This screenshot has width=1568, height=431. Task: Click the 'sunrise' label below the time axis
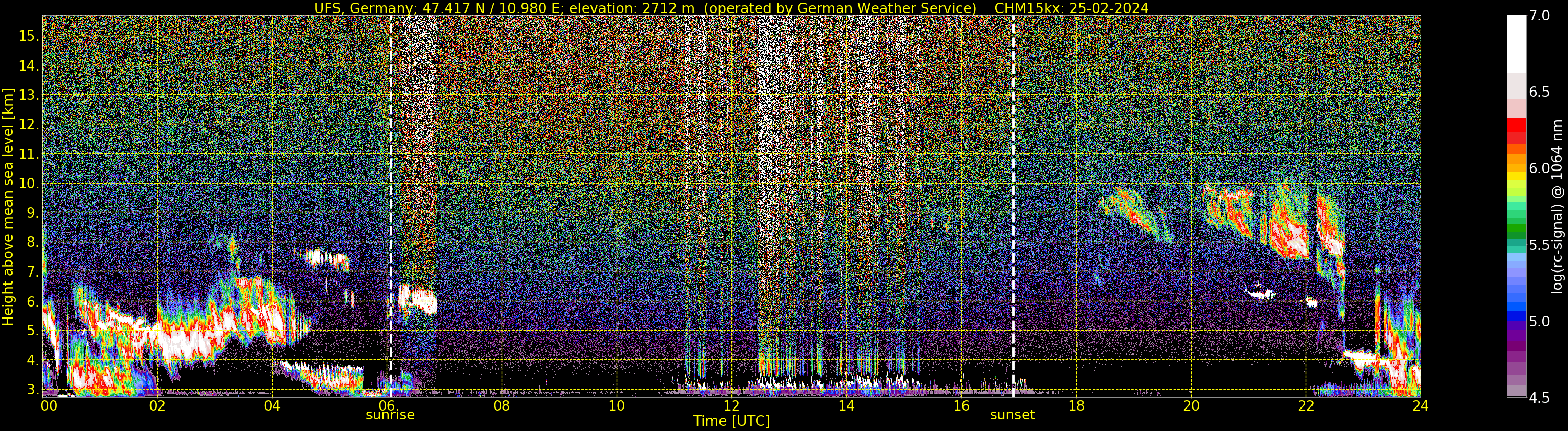pos(390,415)
